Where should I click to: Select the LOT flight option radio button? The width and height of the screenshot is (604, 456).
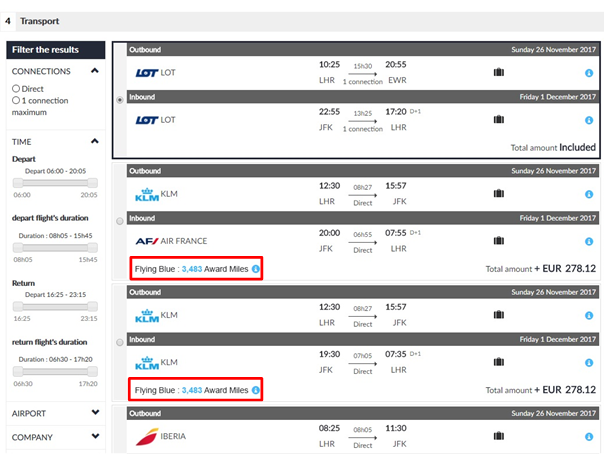pos(120,99)
